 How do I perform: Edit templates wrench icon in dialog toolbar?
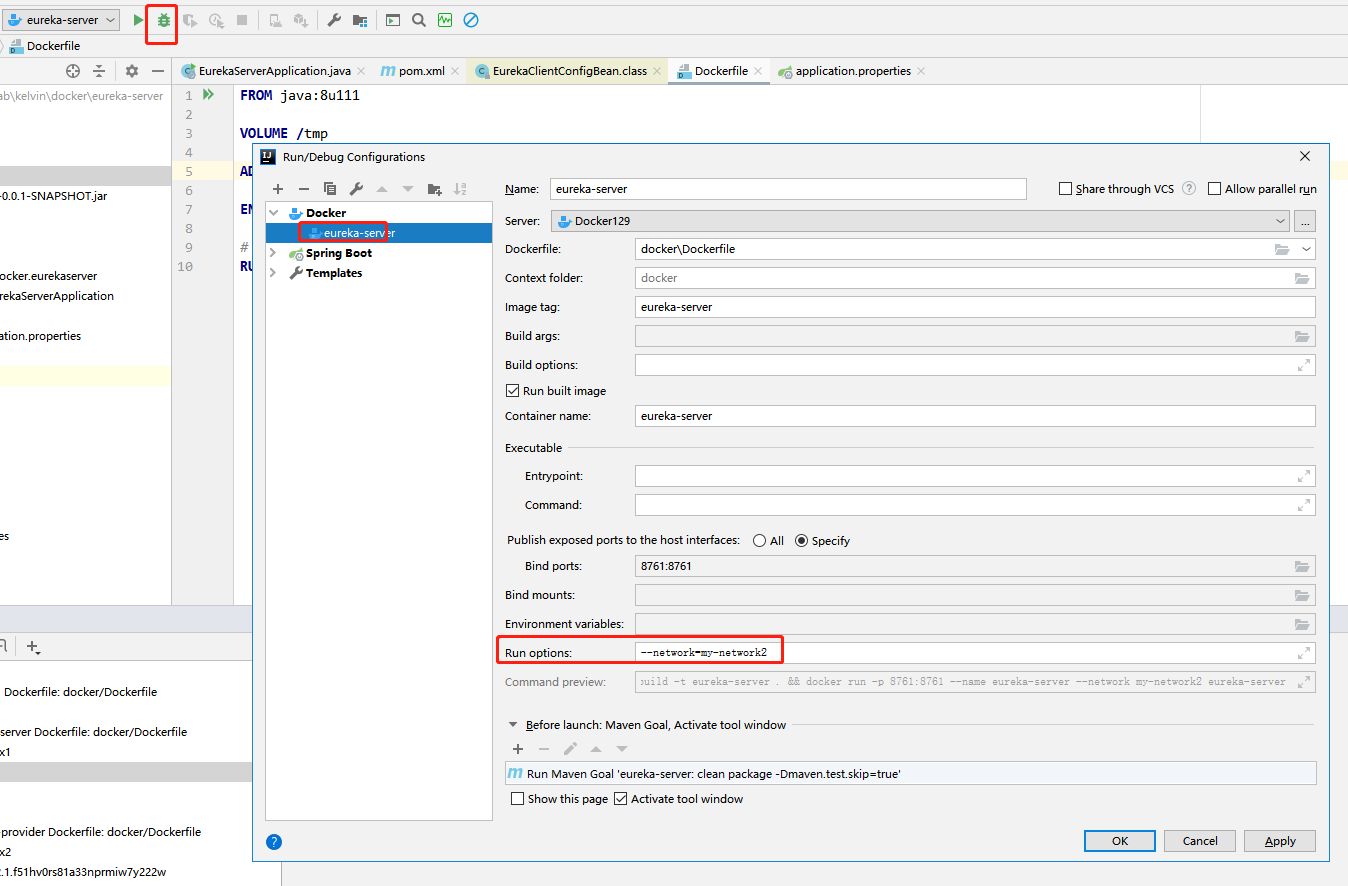tap(356, 189)
